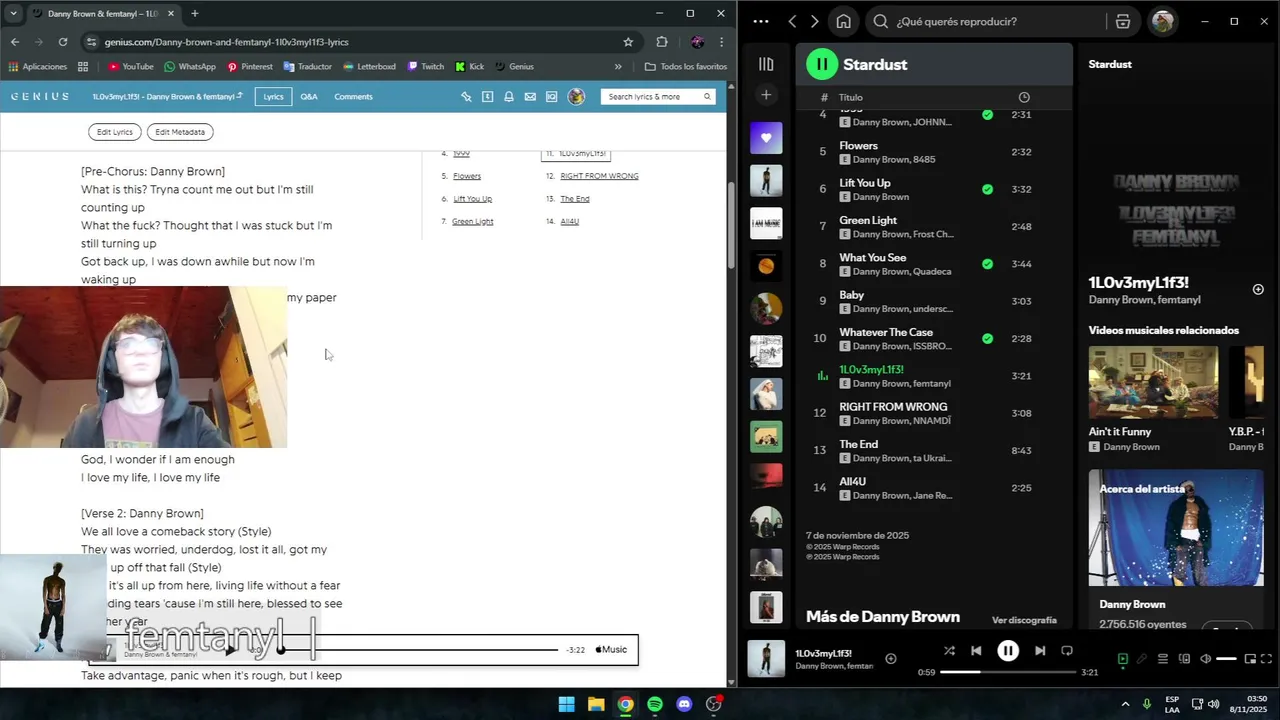Go forward in Spotify navigation
The height and width of the screenshot is (720, 1280).
[x=814, y=21]
